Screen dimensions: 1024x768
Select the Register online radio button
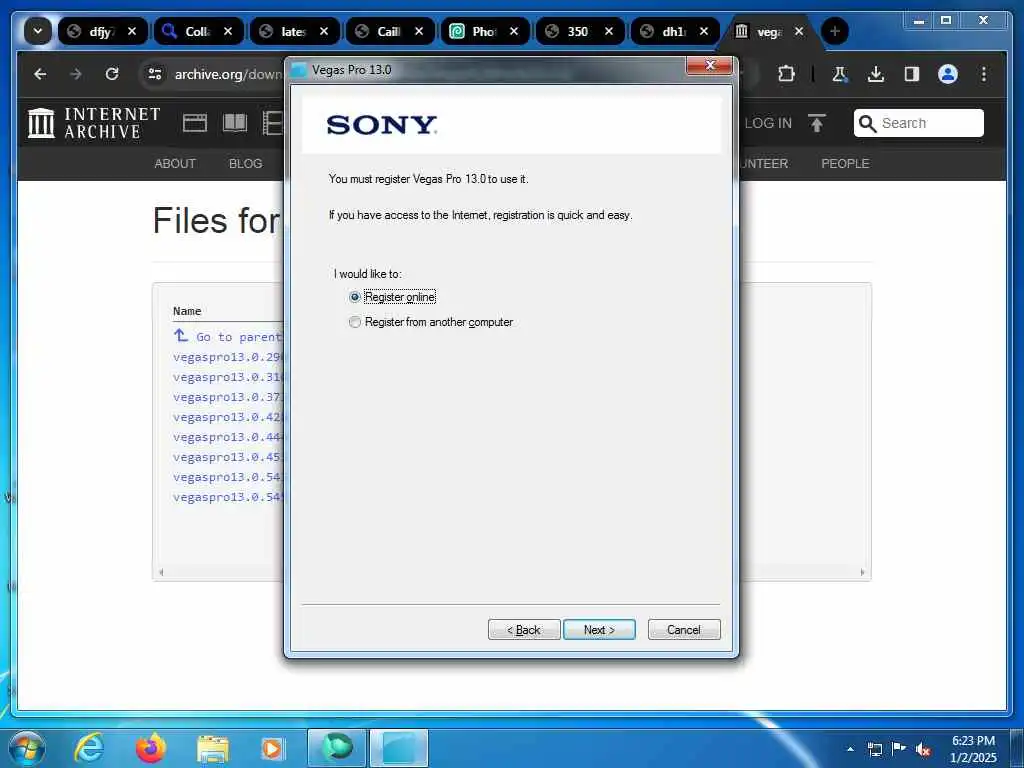pos(355,297)
